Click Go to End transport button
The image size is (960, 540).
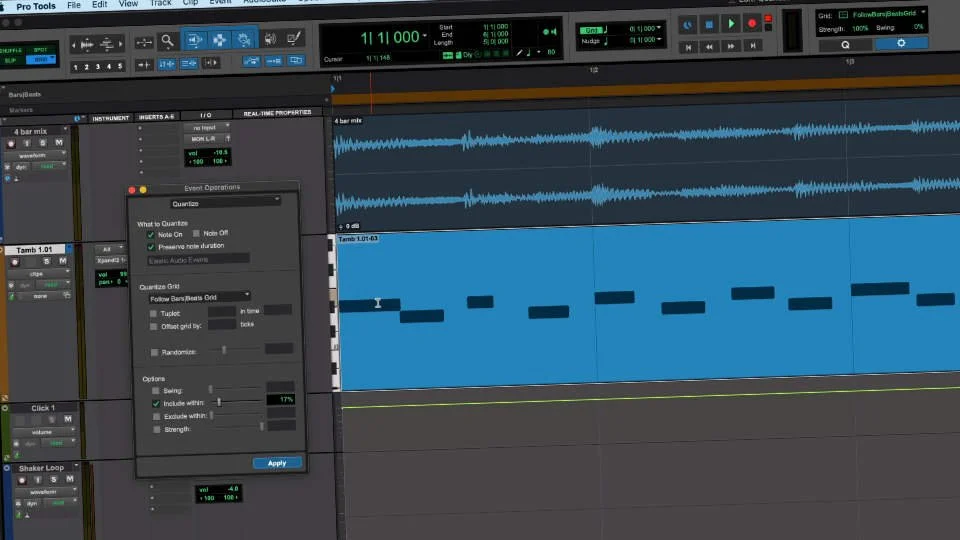752,45
